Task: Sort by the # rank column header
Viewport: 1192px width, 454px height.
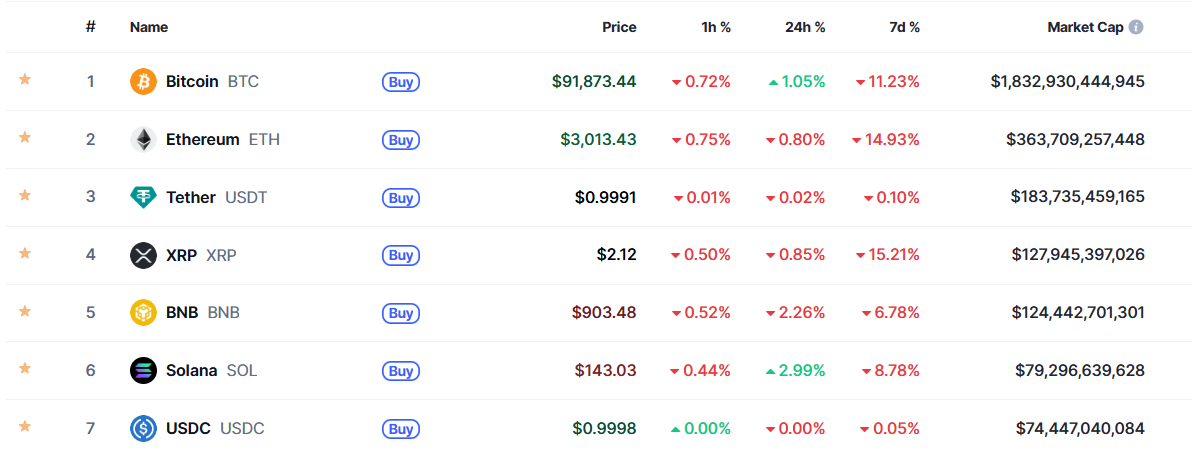Action: pos(90,27)
